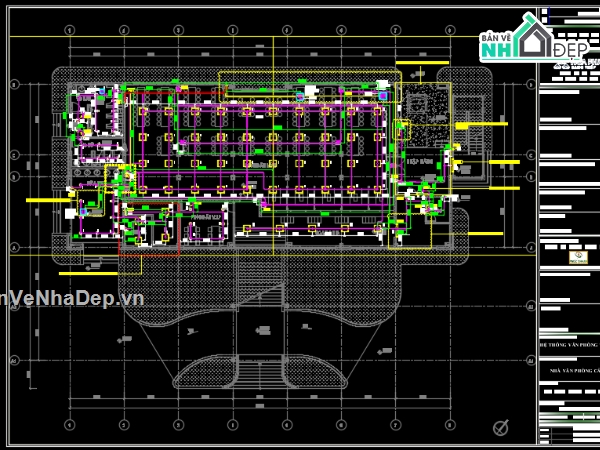
Task: Click the NHÀ VĂN PHÒNG text in the title block
Action: (x=572, y=370)
